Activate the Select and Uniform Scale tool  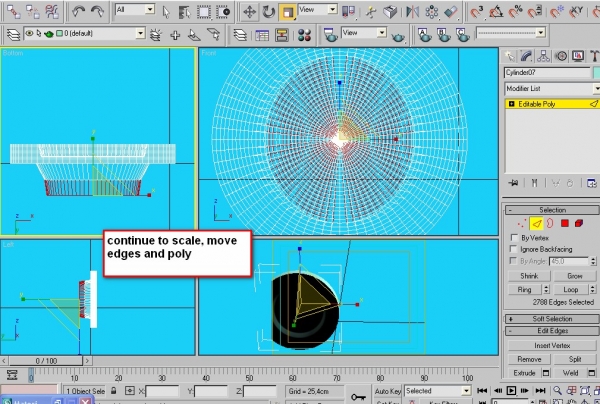(287, 12)
